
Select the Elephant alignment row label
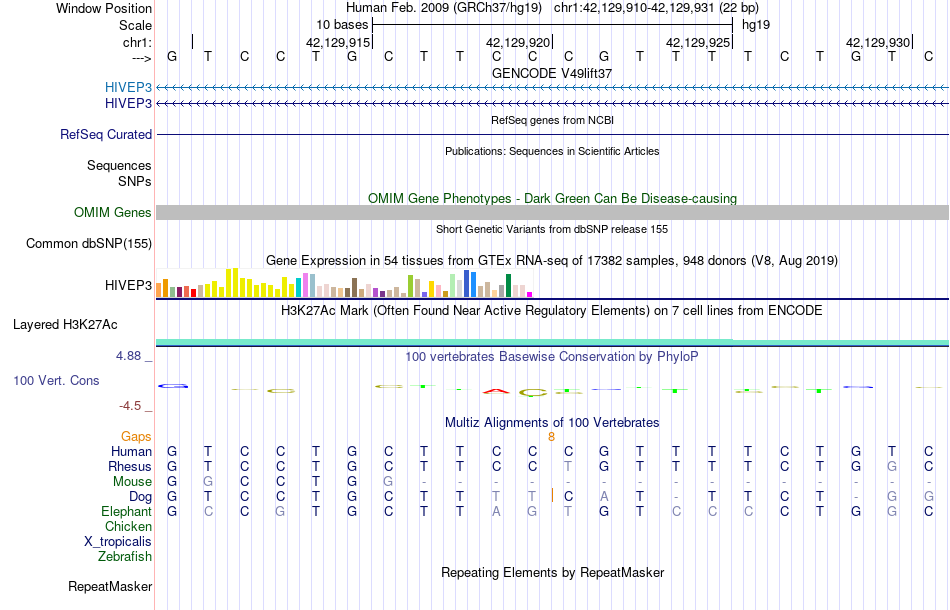126,512
